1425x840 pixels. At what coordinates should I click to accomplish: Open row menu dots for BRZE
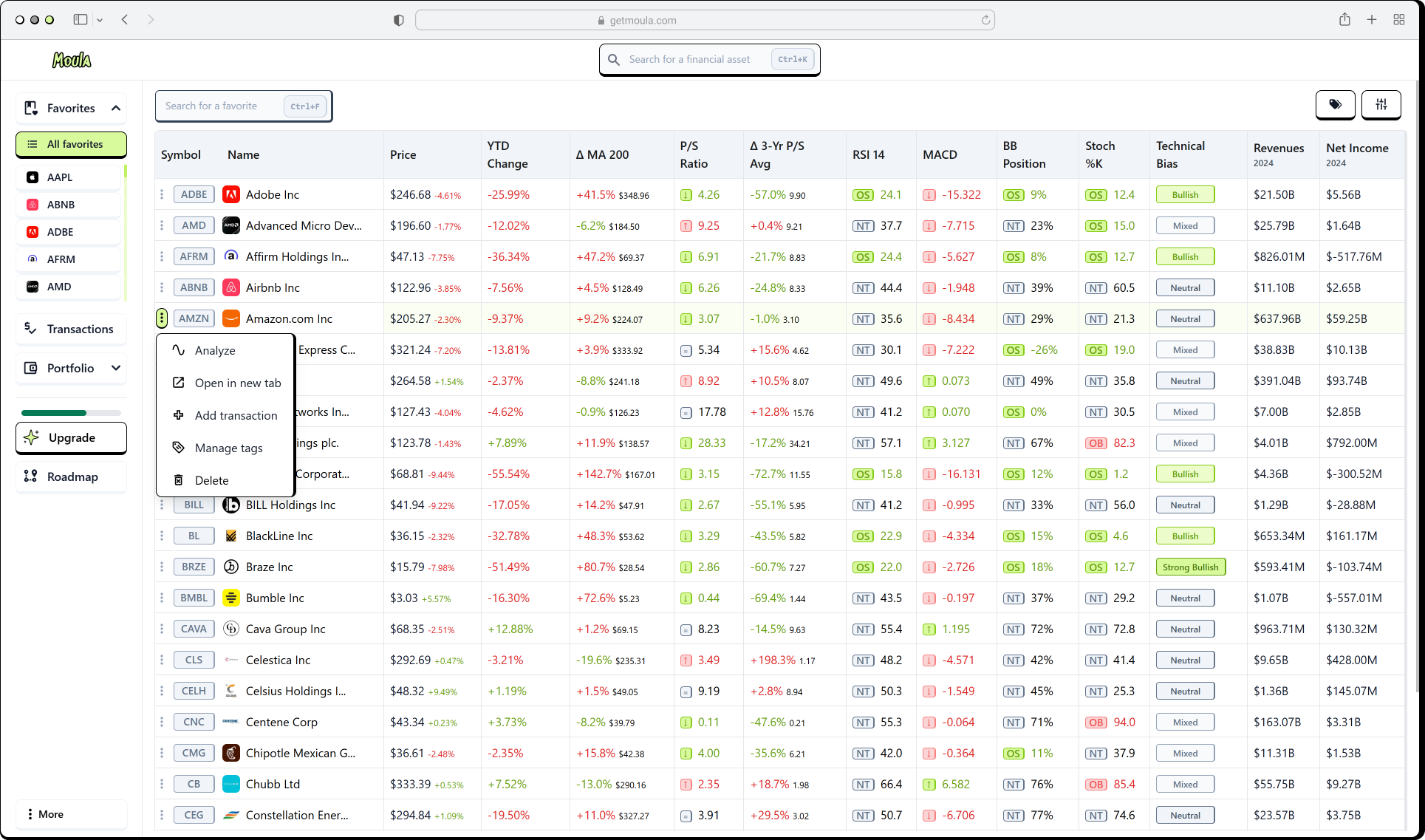click(x=162, y=567)
